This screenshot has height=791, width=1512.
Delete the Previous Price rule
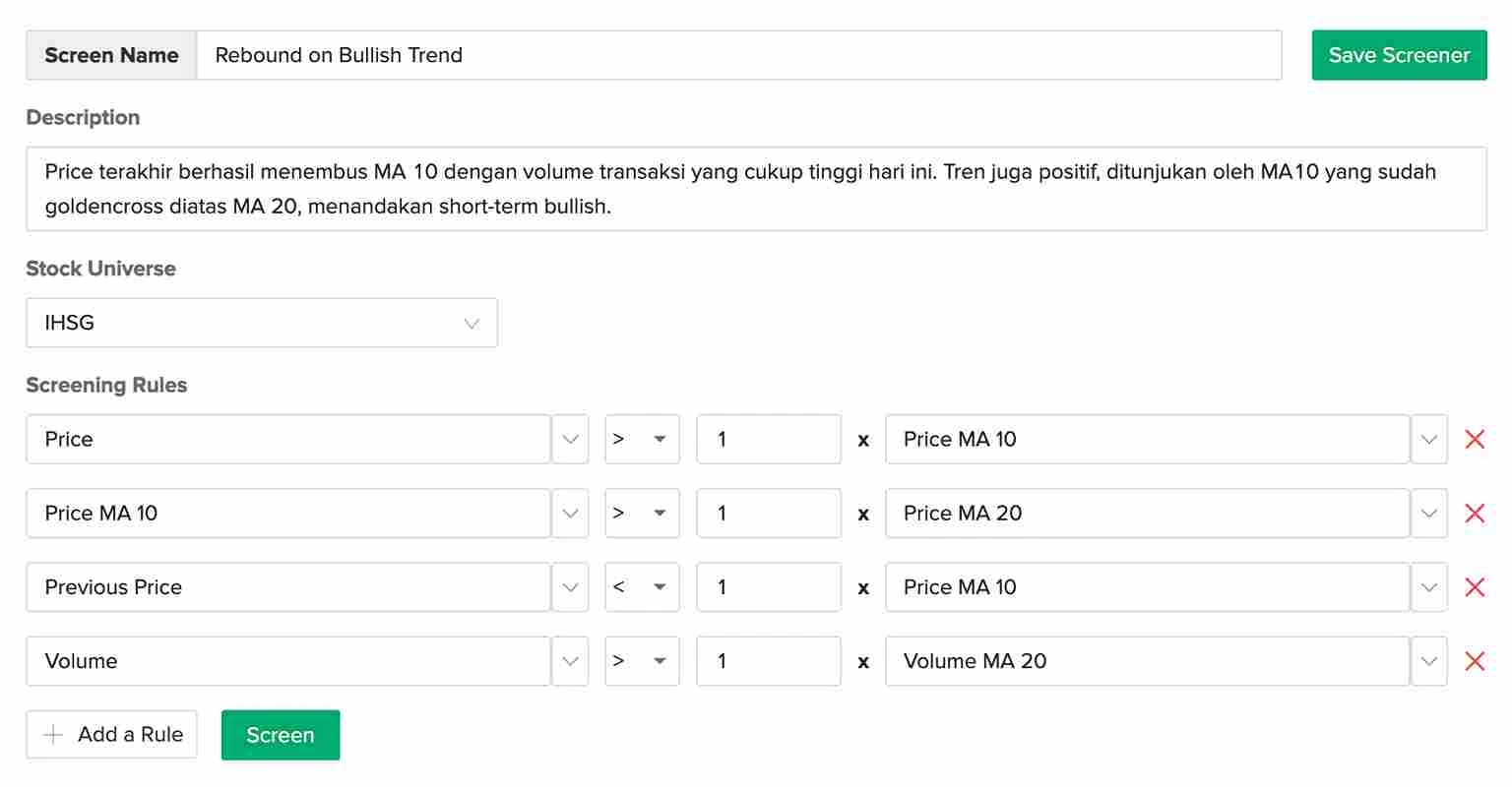(1474, 587)
